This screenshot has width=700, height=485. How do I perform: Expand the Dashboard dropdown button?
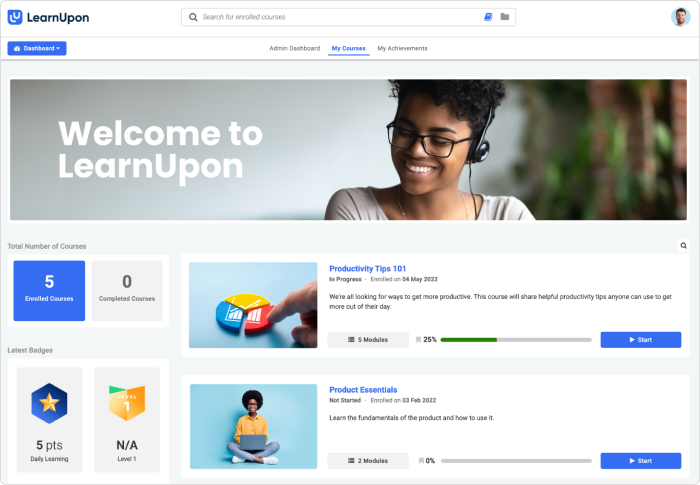click(37, 48)
